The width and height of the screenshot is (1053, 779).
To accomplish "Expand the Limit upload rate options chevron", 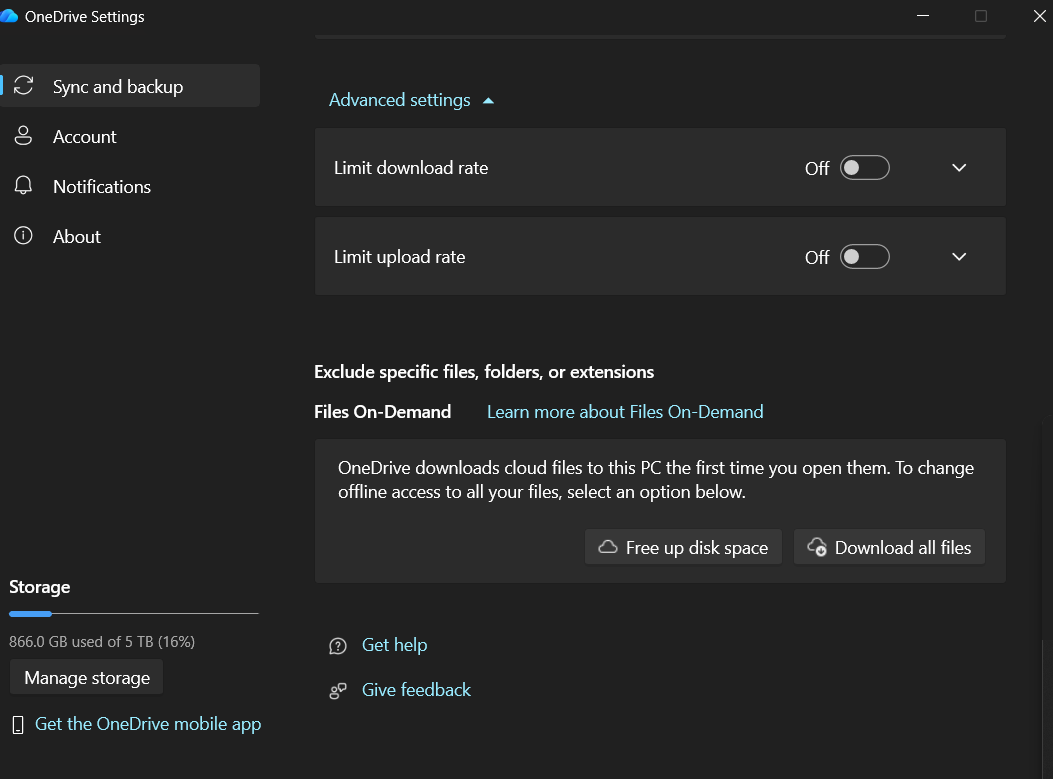I will pyautogui.click(x=959, y=257).
